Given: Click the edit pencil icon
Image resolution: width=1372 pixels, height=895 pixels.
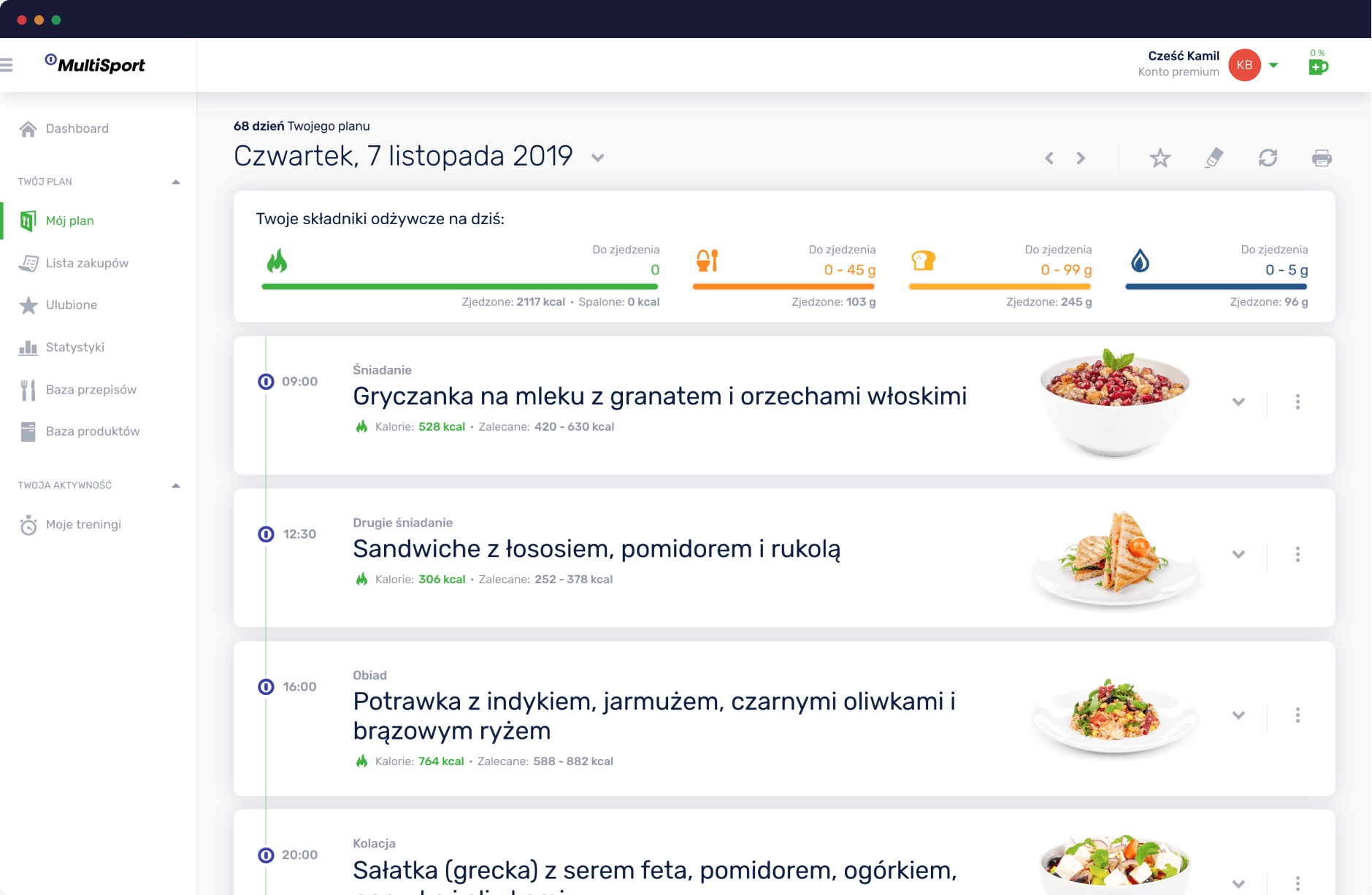Looking at the screenshot, I should (x=1214, y=158).
